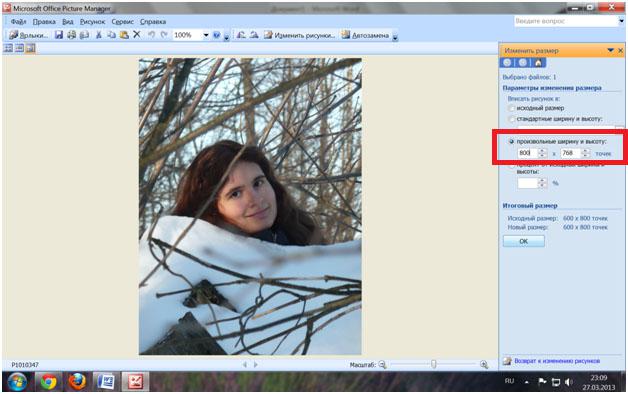Viewport: 628px width, 394px height.
Task: Click the Paste clipboard icon
Action: pos(124,35)
